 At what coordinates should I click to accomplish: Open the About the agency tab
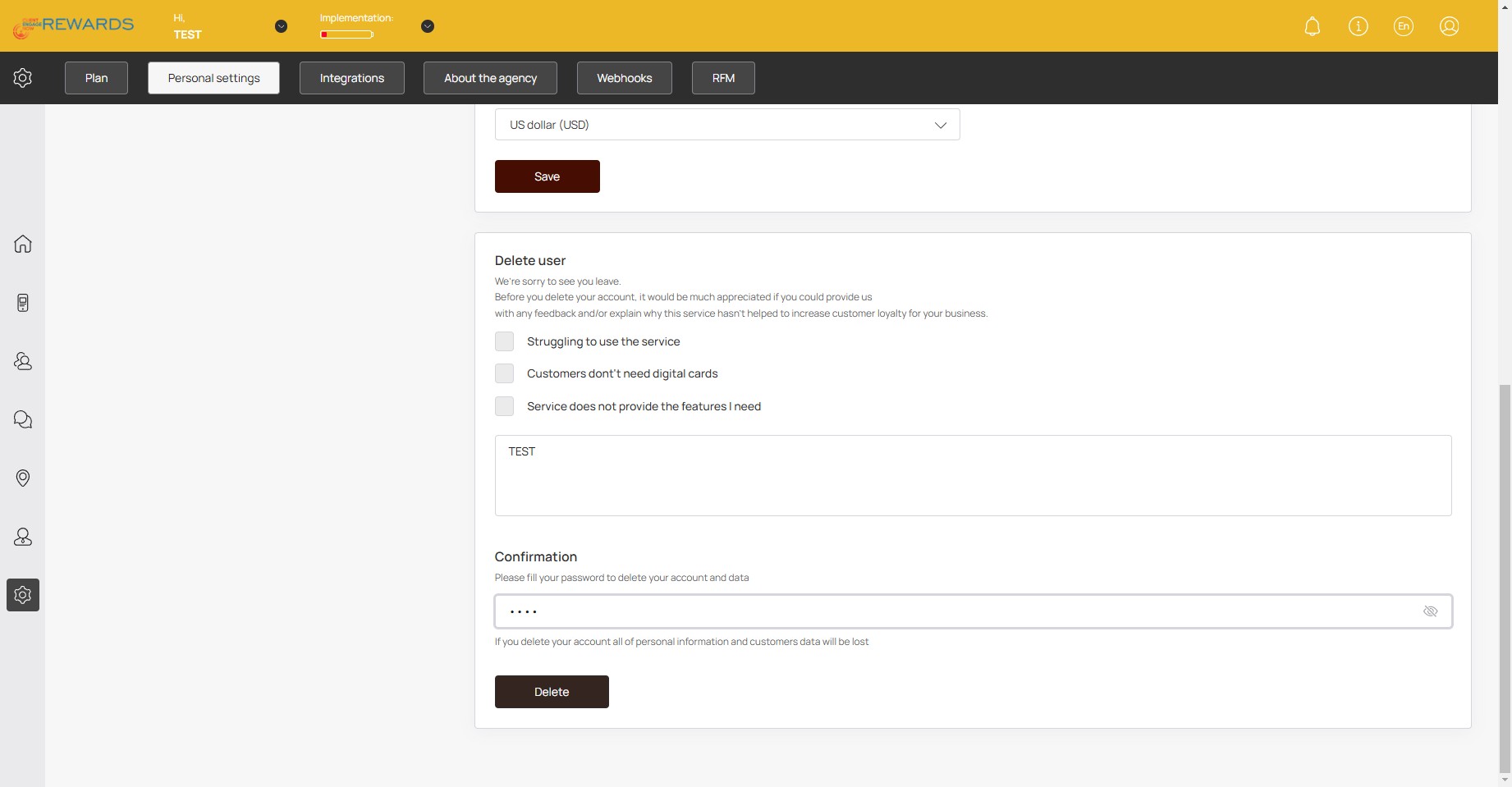point(490,78)
